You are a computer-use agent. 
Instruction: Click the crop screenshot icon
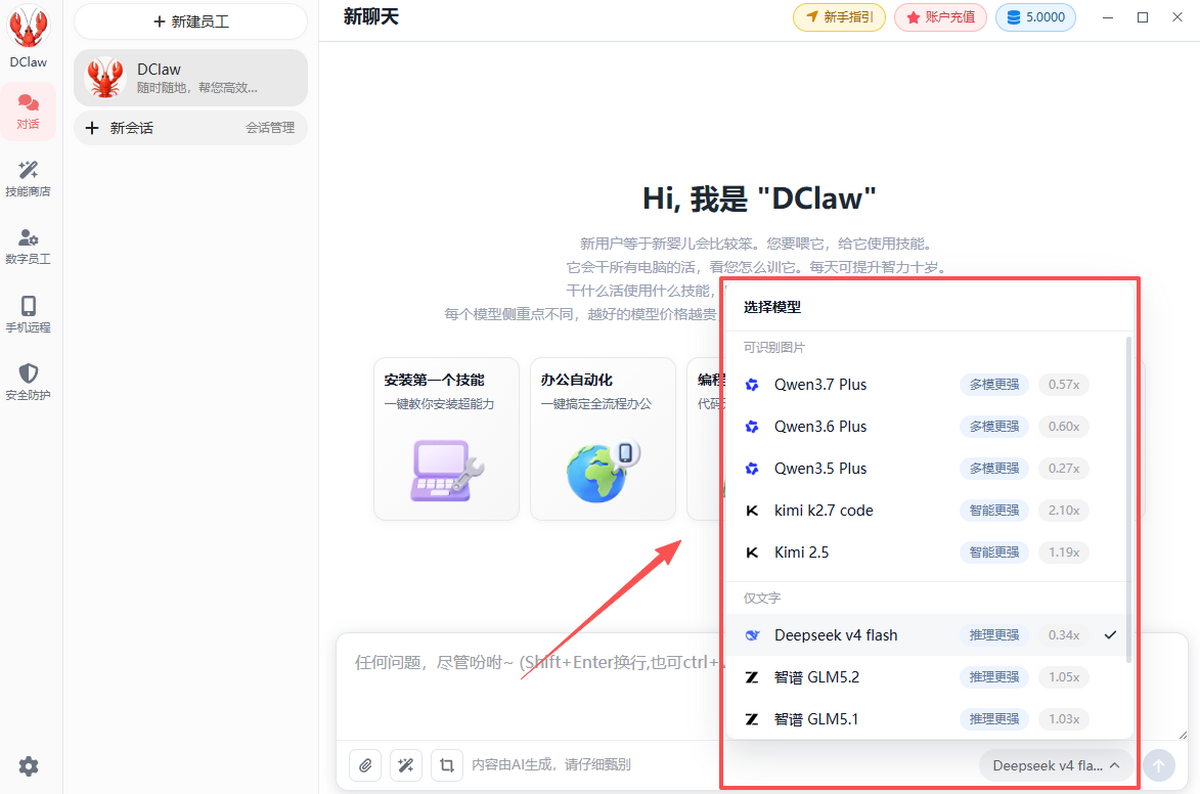tap(447, 765)
